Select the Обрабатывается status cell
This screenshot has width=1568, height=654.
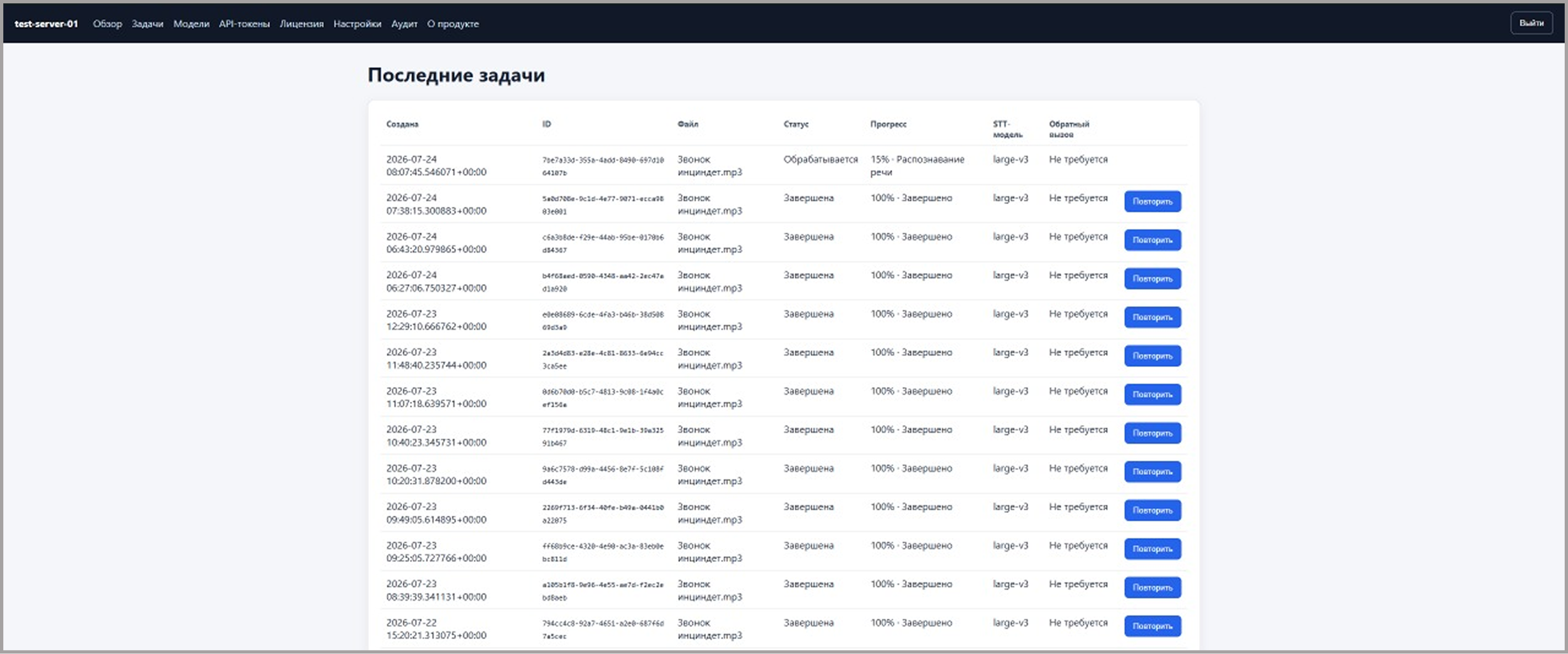pos(820,160)
